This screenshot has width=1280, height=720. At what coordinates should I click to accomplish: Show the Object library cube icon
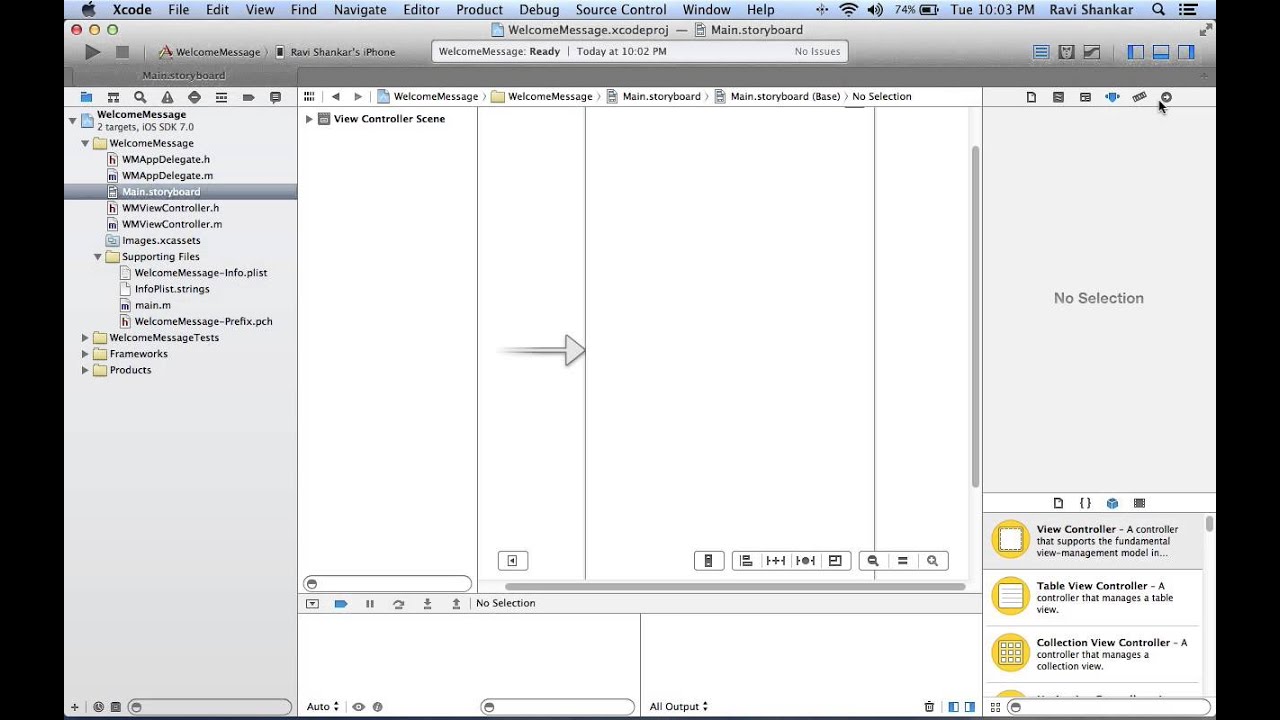(1112, 503)
